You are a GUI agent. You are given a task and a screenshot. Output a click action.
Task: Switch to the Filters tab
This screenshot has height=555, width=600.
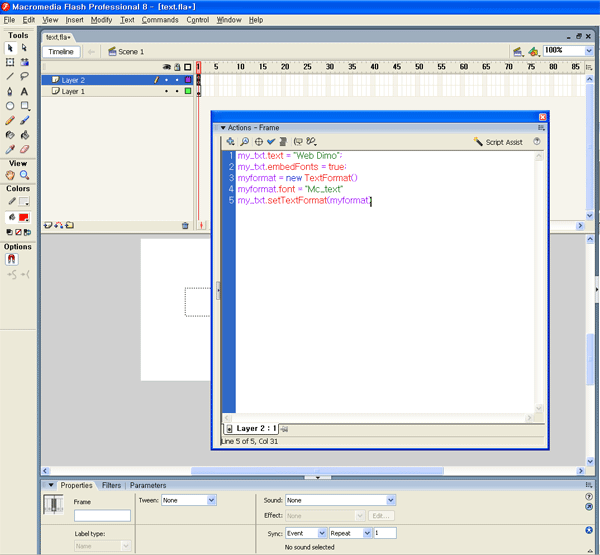[x=111, y=485]
